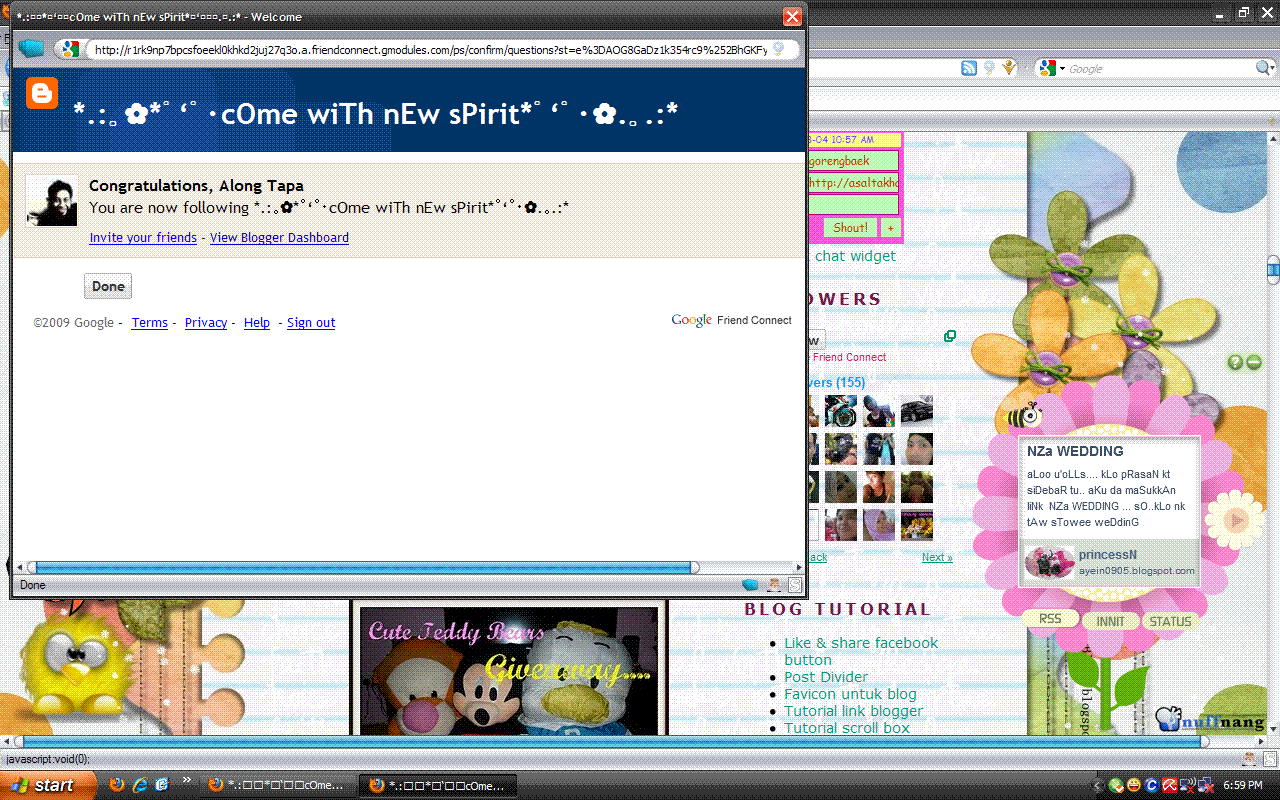Click Along Tapa profile picture

click(x=52, y=200)
